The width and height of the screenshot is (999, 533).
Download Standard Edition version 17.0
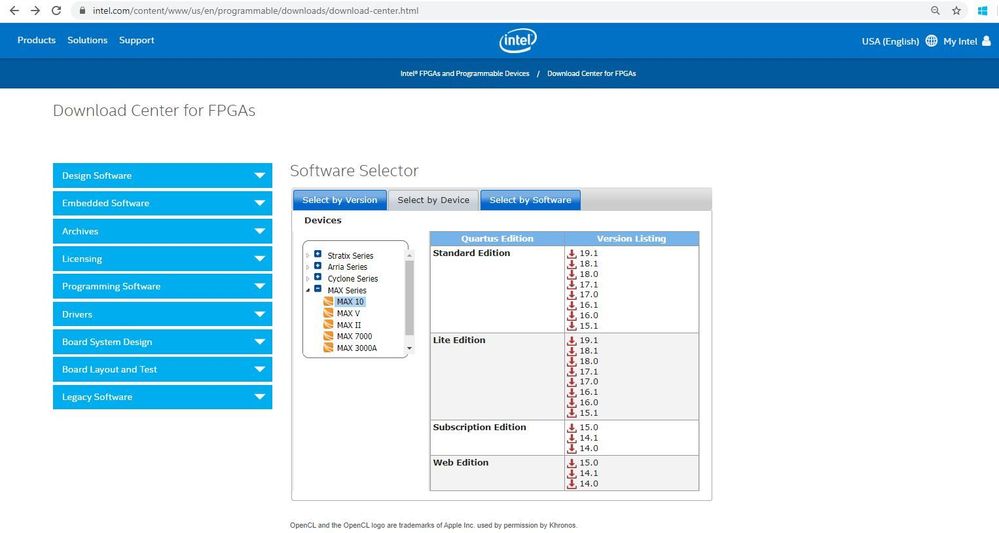point(582,295)
